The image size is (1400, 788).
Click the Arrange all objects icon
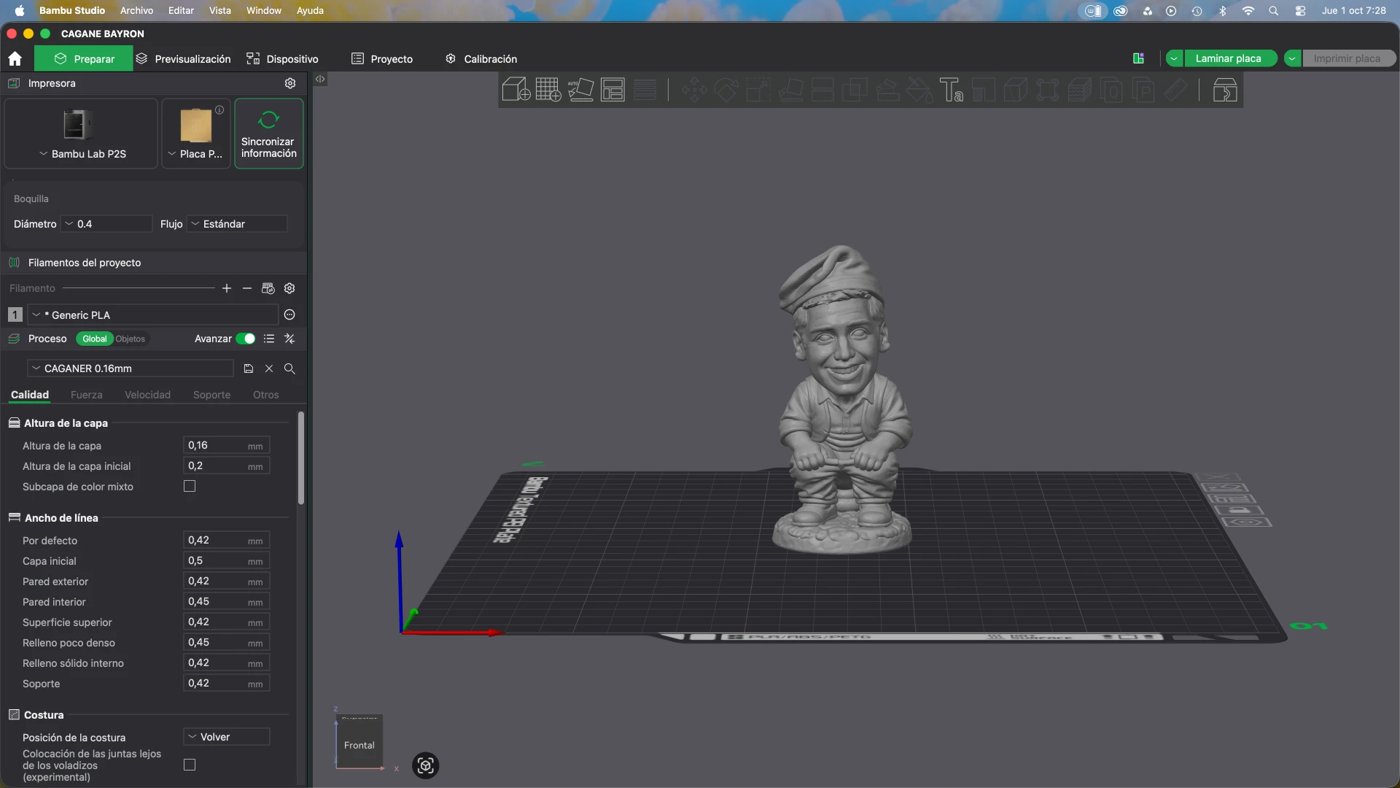pyautogui.click(x=613, y=90)
